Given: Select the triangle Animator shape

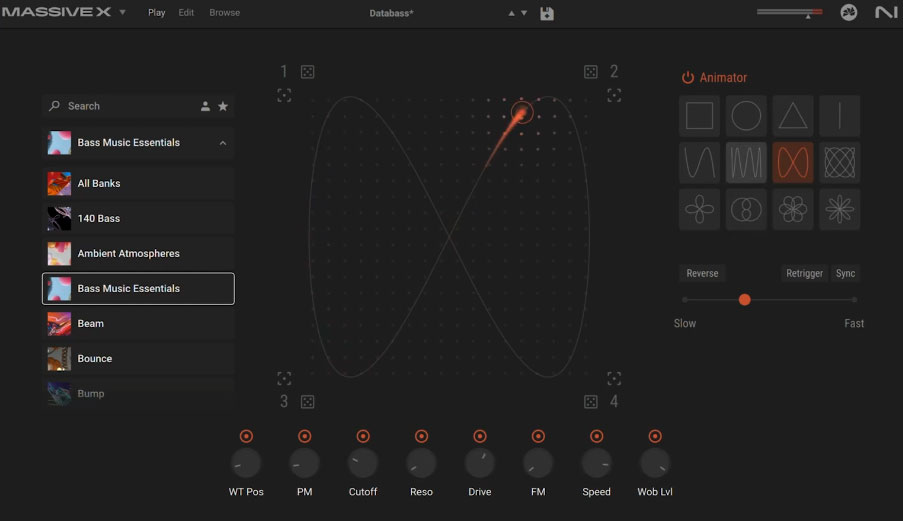Looking at the screenshot, I should pos(793,116).
